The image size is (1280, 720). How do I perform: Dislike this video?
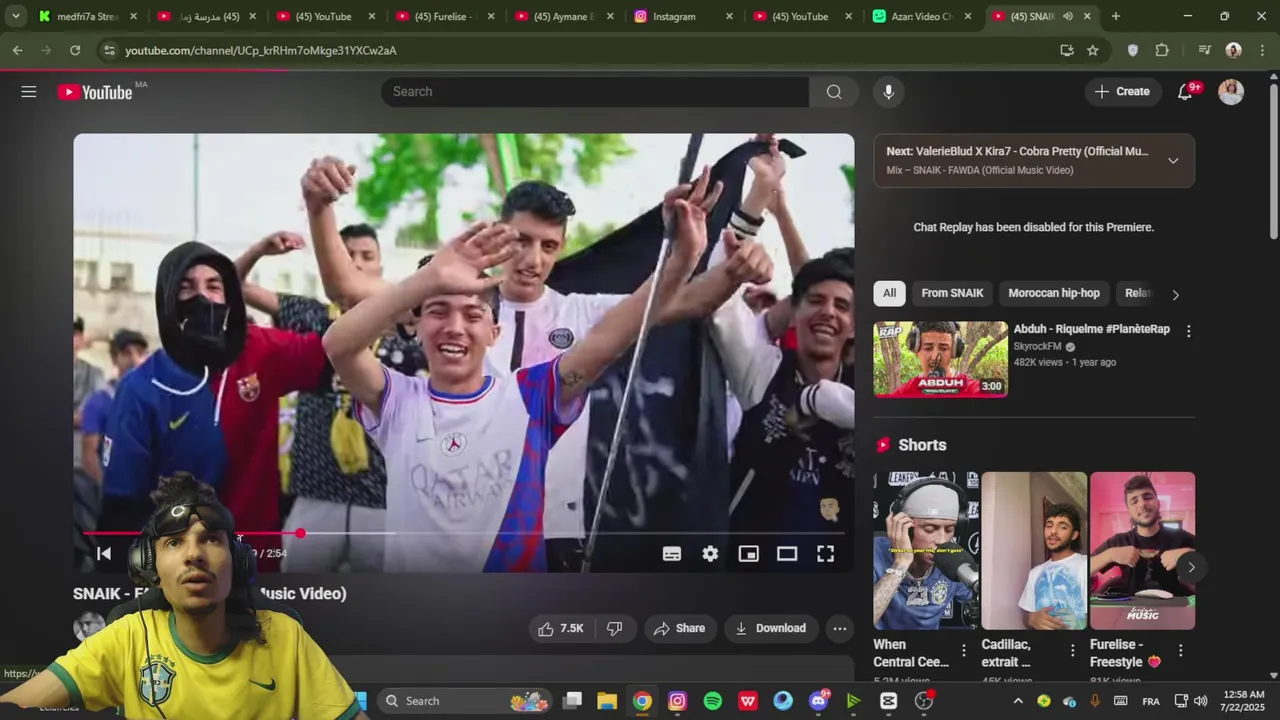point(615,628)
